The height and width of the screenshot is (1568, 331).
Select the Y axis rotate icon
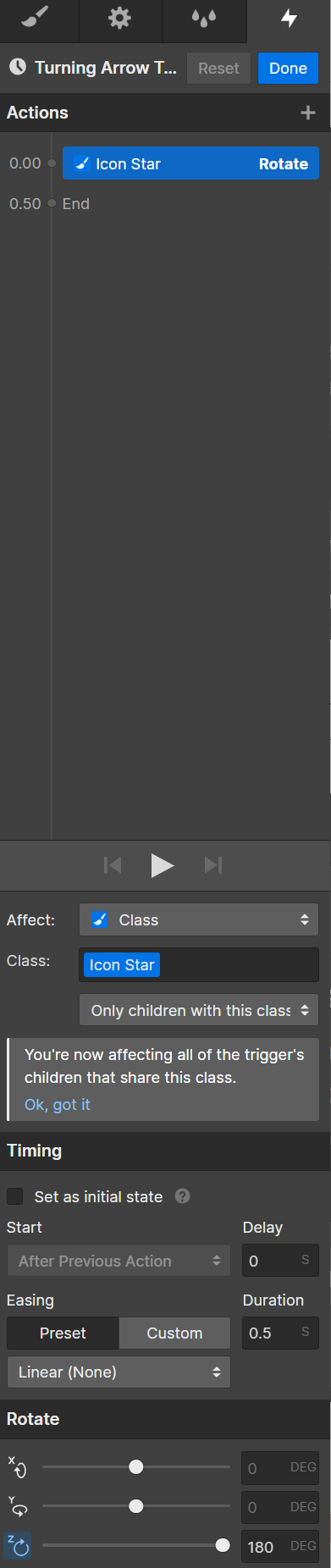coord(18,1506)
